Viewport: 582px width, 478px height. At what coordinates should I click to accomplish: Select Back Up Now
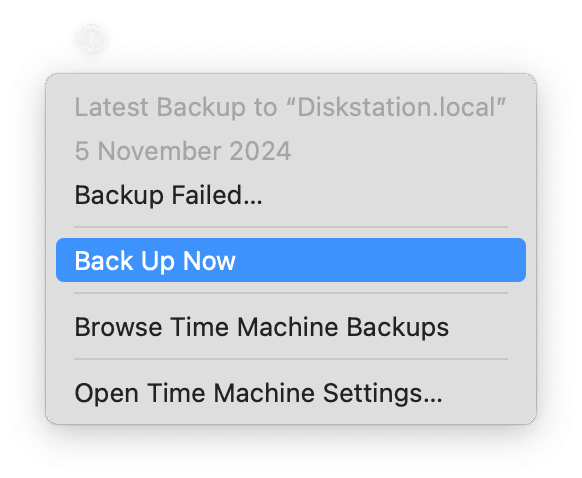291,260
